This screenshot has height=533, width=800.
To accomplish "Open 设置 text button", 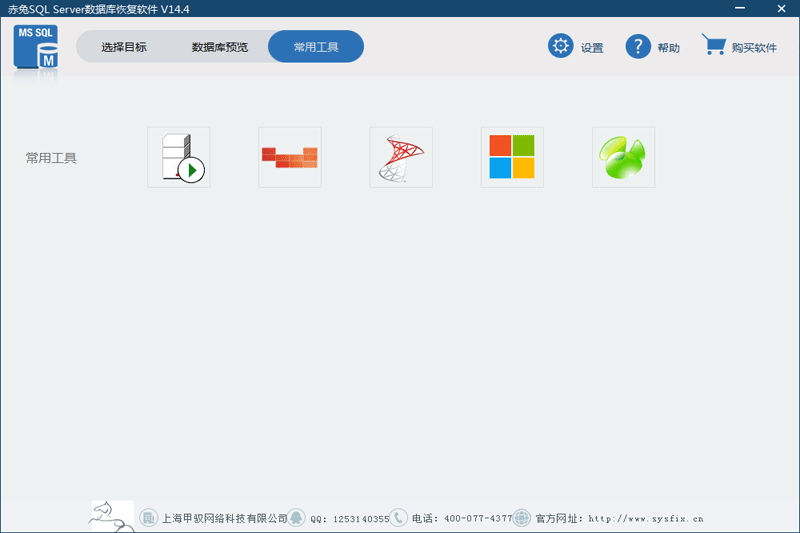I will [592, 48].
